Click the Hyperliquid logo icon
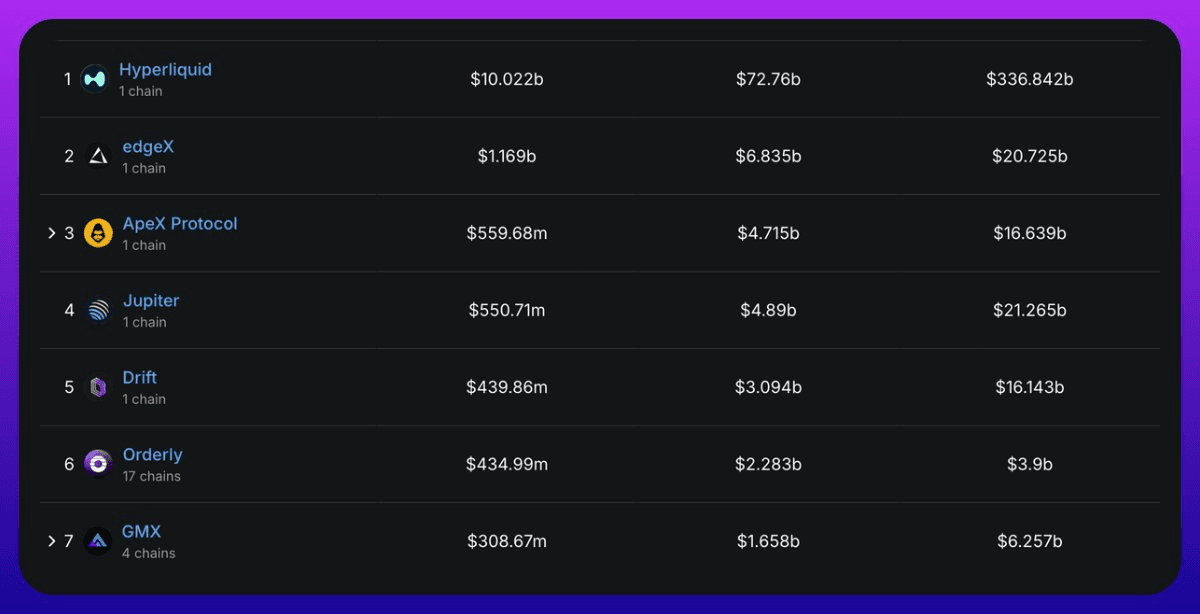 tap(94, 78)
